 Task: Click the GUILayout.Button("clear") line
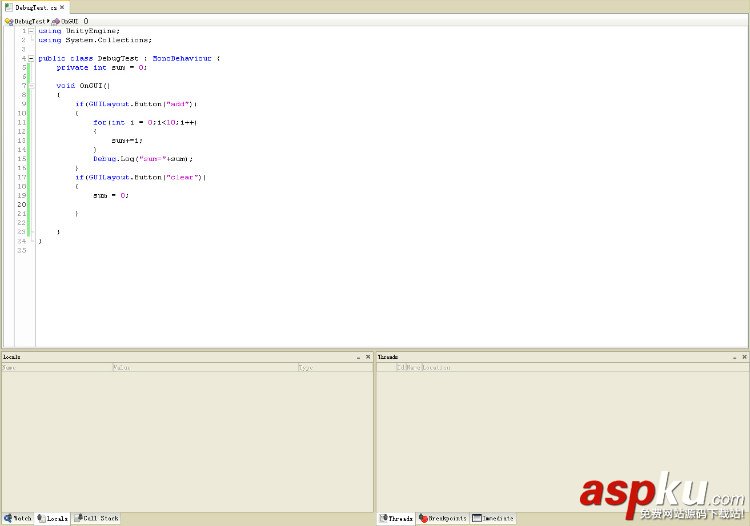[141, 177]
